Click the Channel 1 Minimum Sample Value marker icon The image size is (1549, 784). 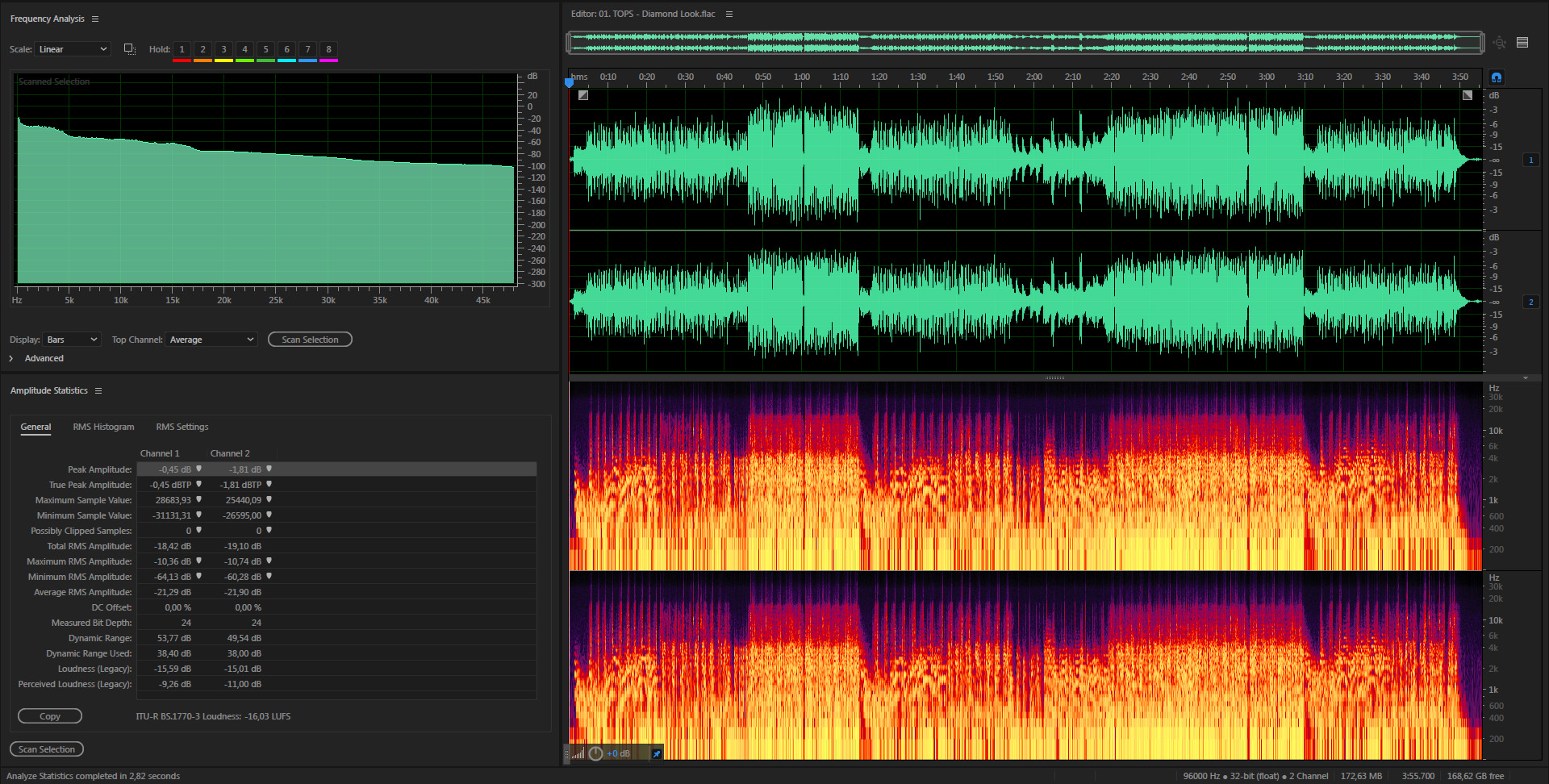pos(198,515)
